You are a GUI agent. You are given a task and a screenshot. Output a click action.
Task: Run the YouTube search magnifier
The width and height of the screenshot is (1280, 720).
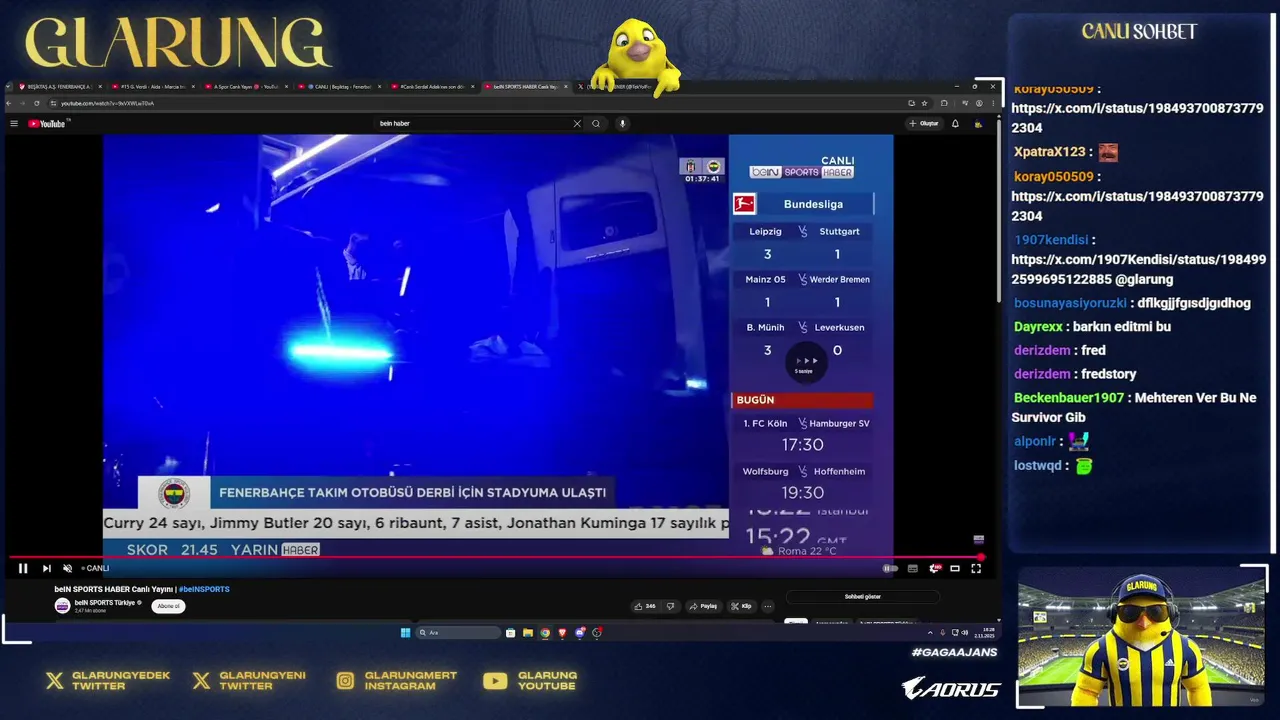click(x=596, y=124)
